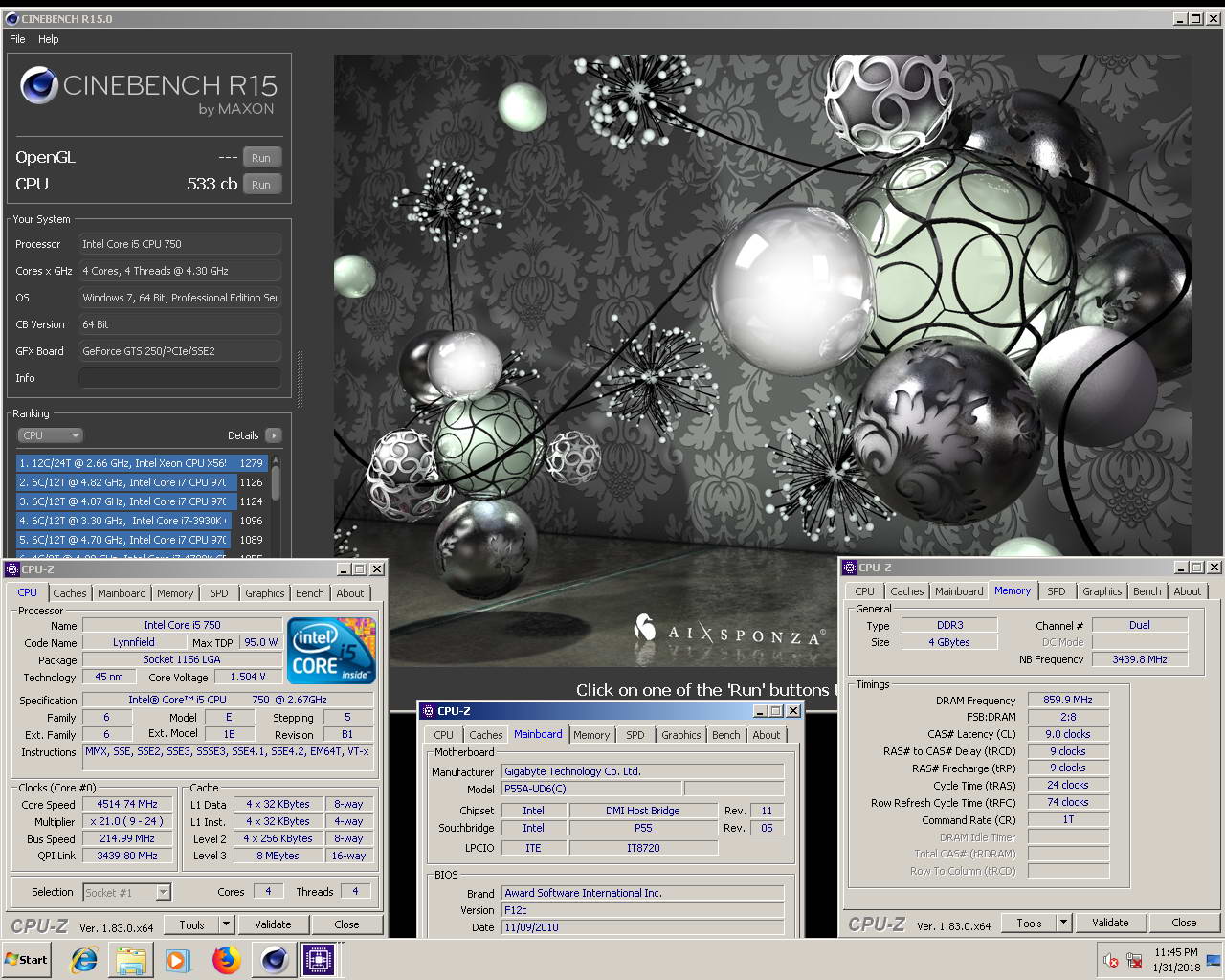Open the File menu in Cinebench
Viewport: 1225px width, 980px height.
(x=17, y=39)
